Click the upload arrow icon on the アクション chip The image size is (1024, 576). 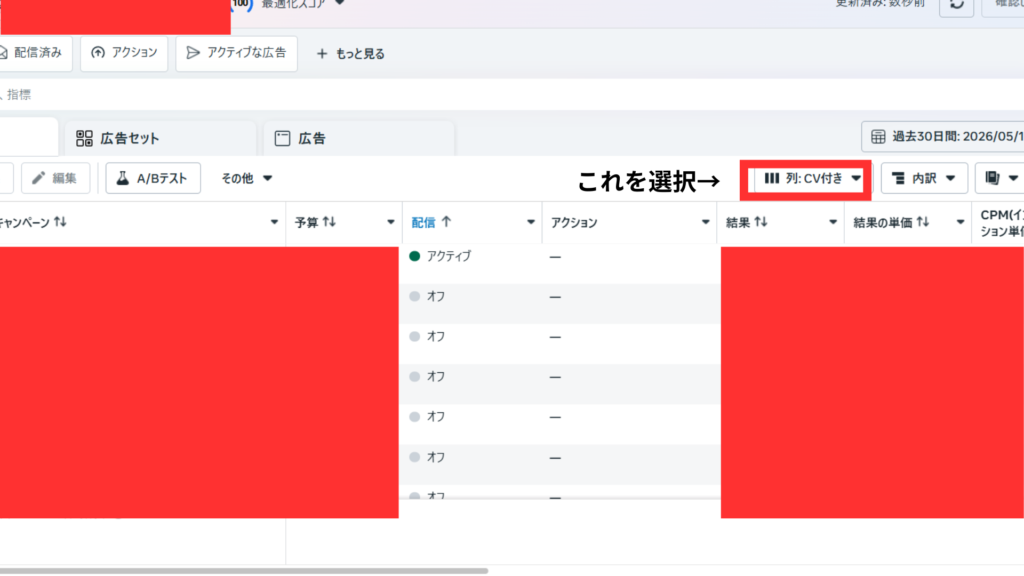click(98, 53)
